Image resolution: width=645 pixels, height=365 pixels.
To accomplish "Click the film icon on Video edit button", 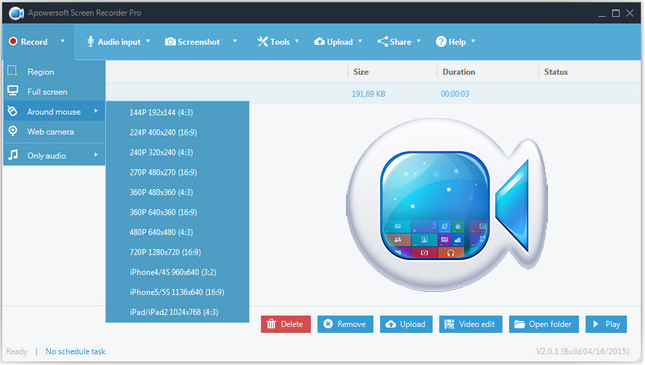I will click(449, 324).
